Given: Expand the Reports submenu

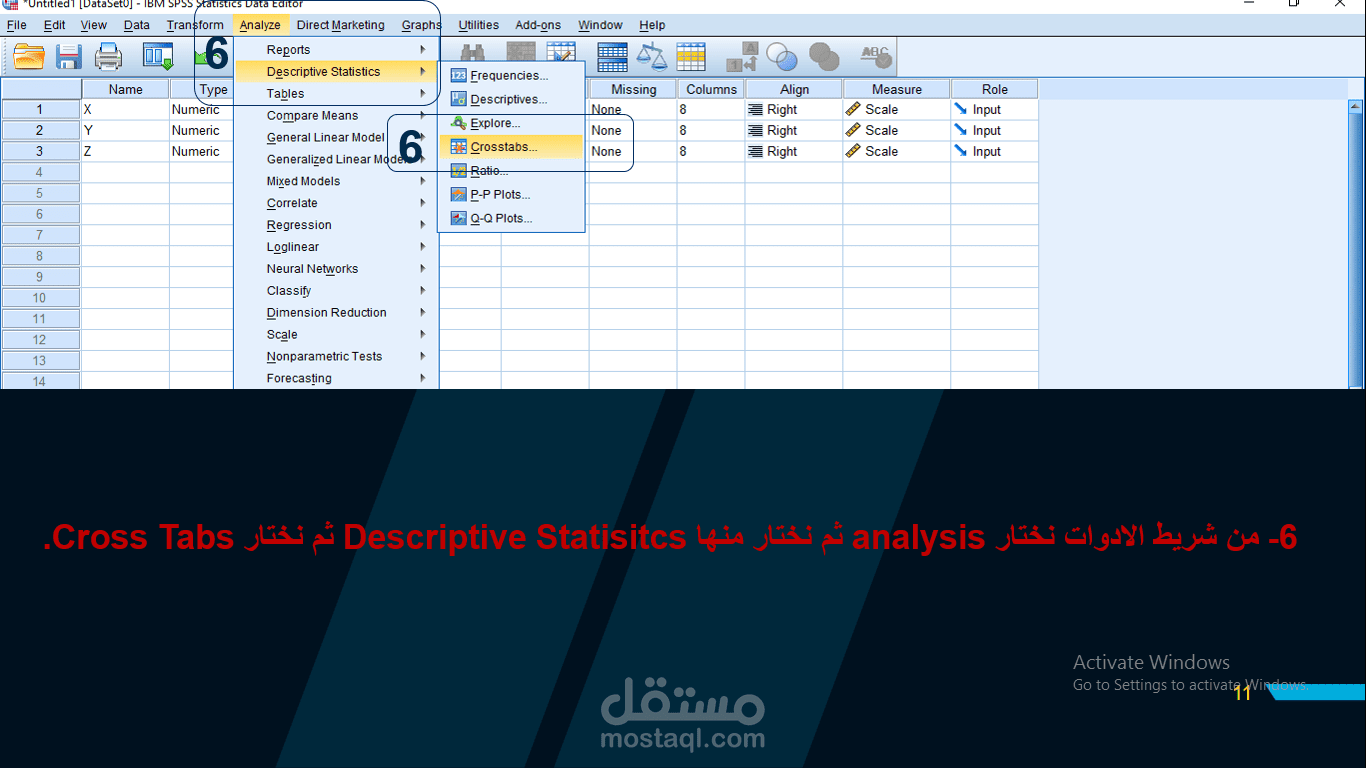Looking at the screenshot, I should coord(336,50).
